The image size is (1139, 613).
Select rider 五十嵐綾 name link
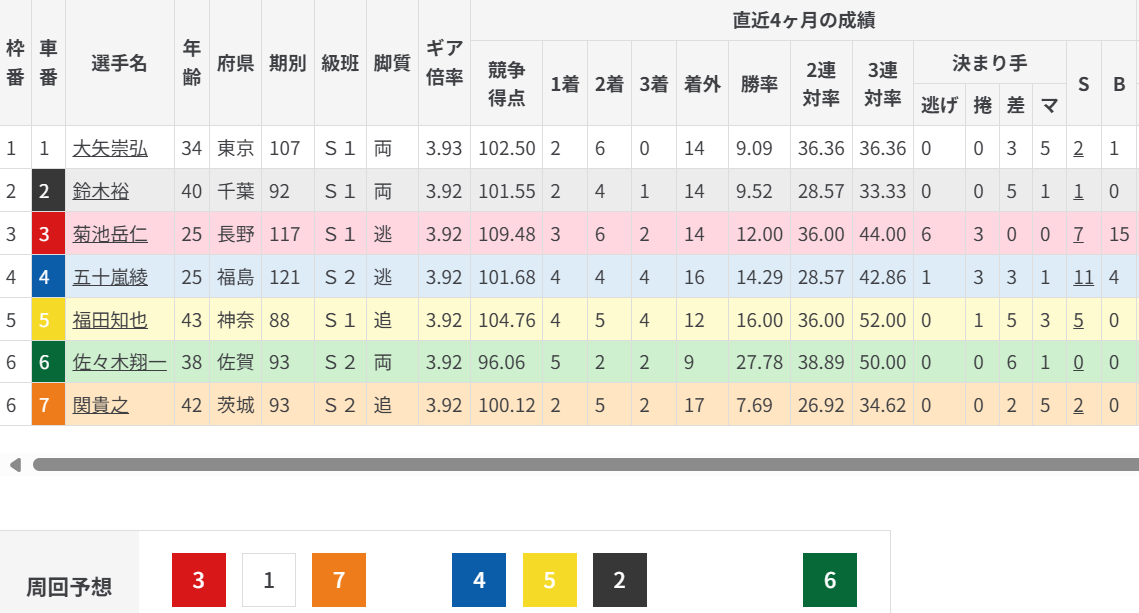110,278
